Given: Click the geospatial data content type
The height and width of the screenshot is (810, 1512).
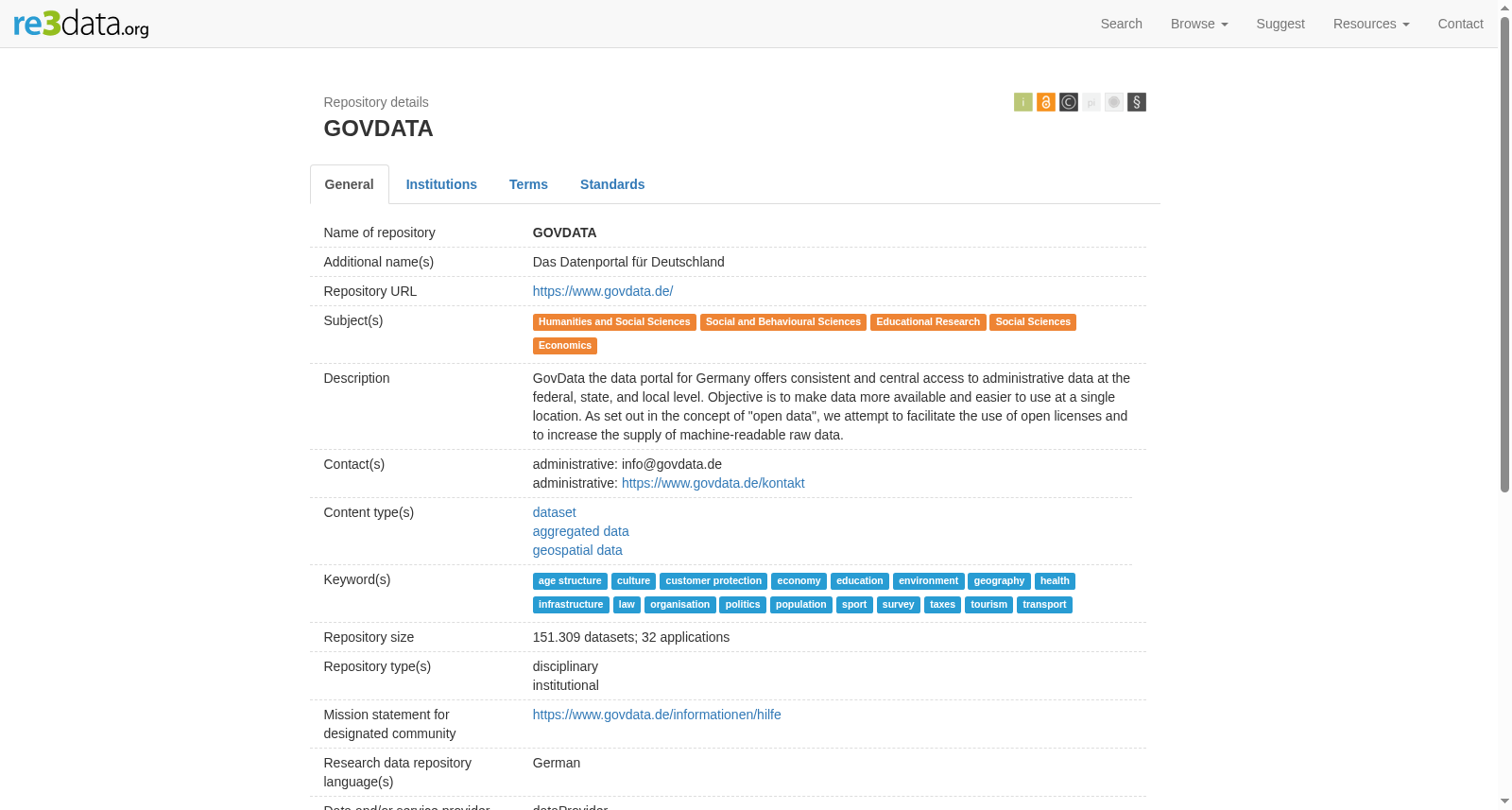Looking at the screenshot, I should coord(577,550).
